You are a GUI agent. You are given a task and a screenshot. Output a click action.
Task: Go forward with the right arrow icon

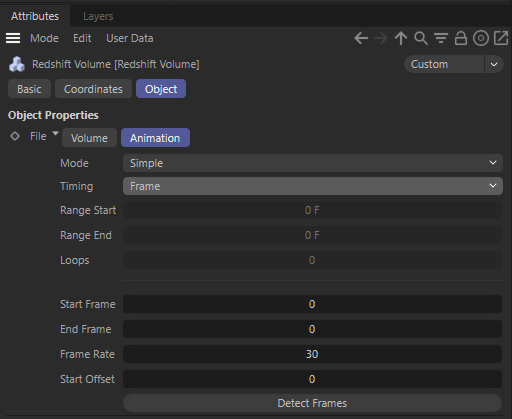381,38
